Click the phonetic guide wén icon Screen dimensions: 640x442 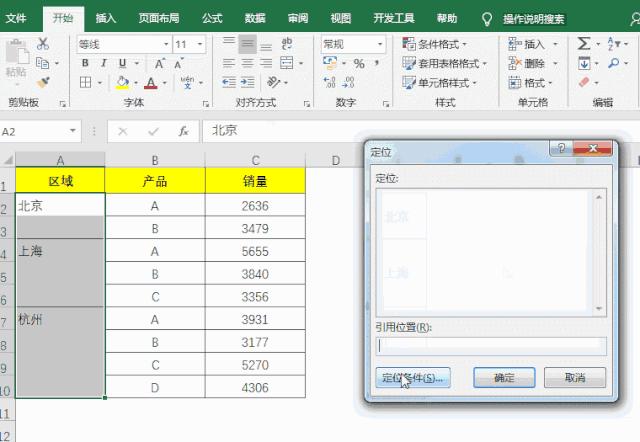click(187, 82)
